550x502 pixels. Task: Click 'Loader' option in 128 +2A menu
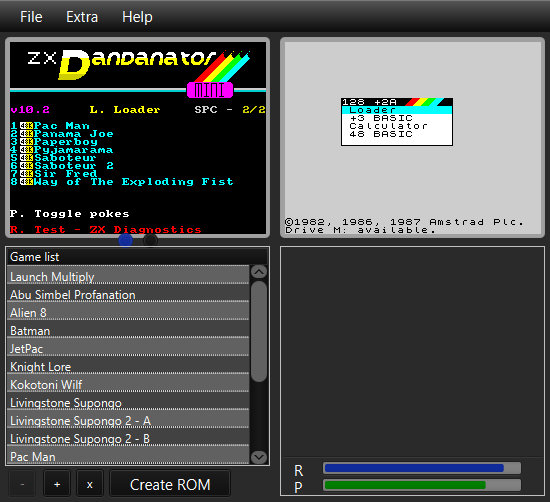pyautogui.click(x=397, y=110)
